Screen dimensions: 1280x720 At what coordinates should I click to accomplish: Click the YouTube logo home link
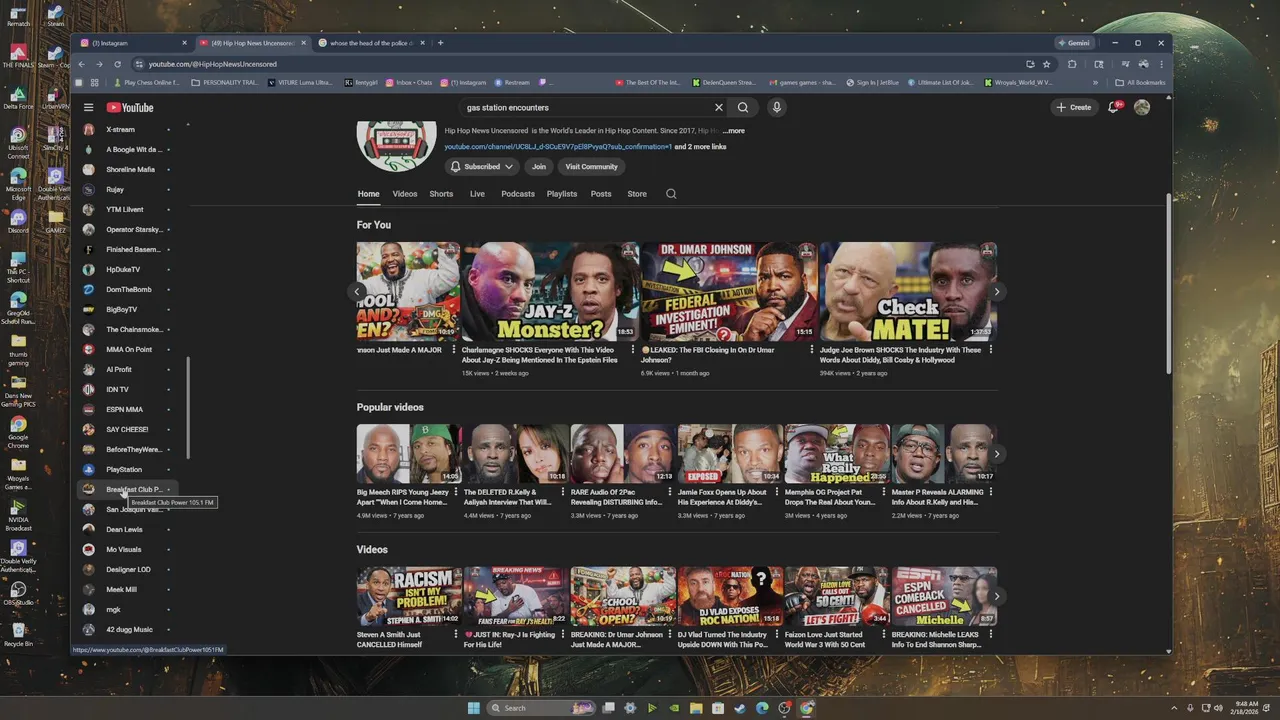point(130,107)
